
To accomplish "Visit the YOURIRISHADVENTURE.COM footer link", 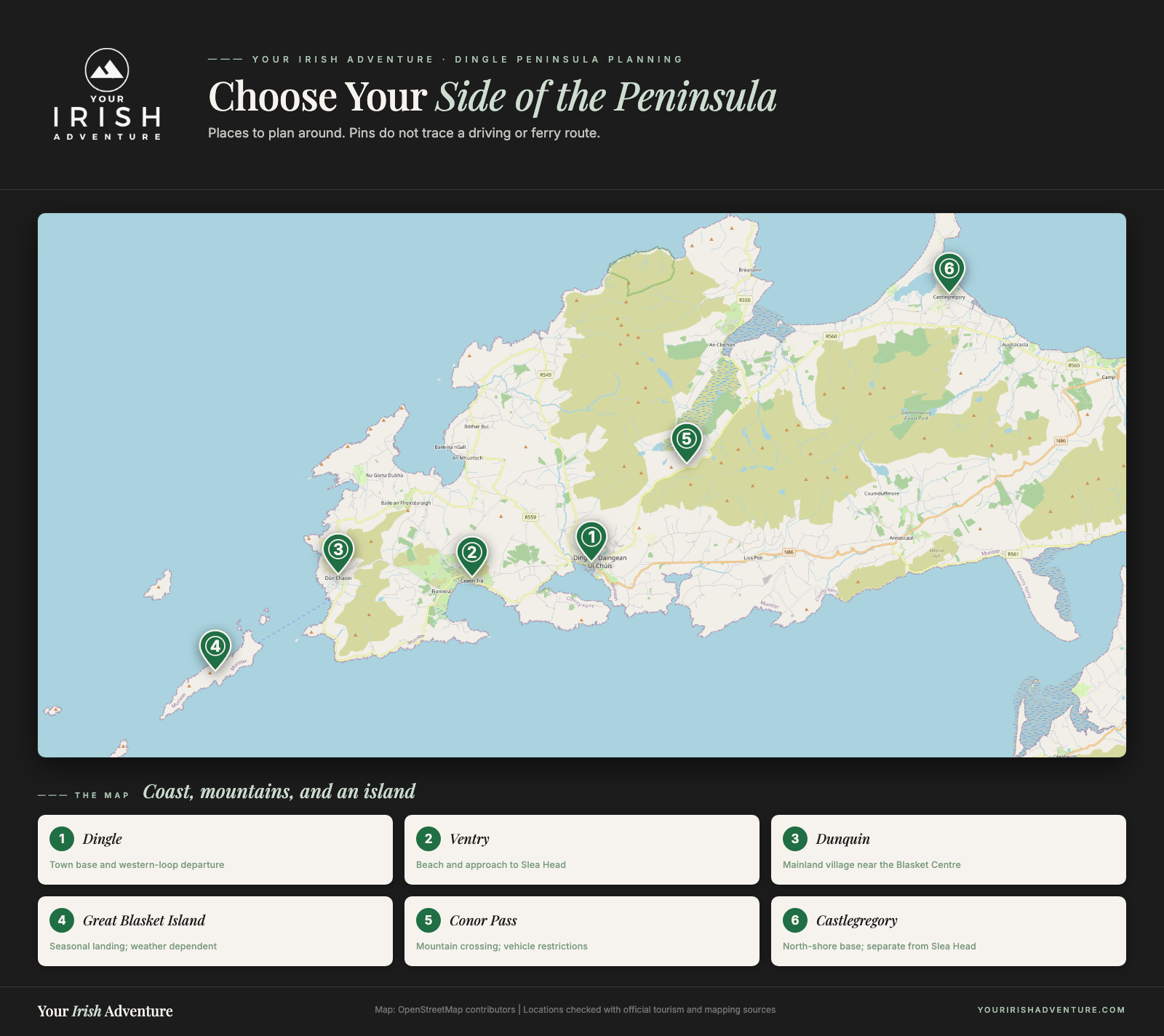I will pos(1051,1010).
